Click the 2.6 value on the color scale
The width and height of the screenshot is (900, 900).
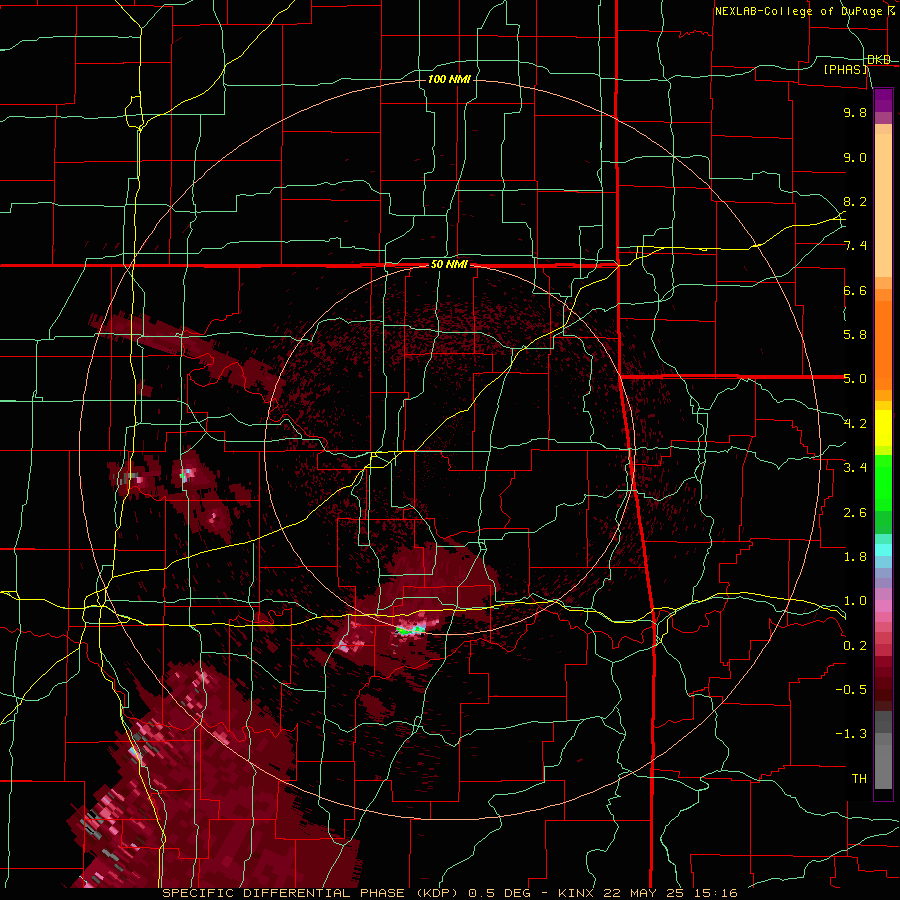[855, 513]
